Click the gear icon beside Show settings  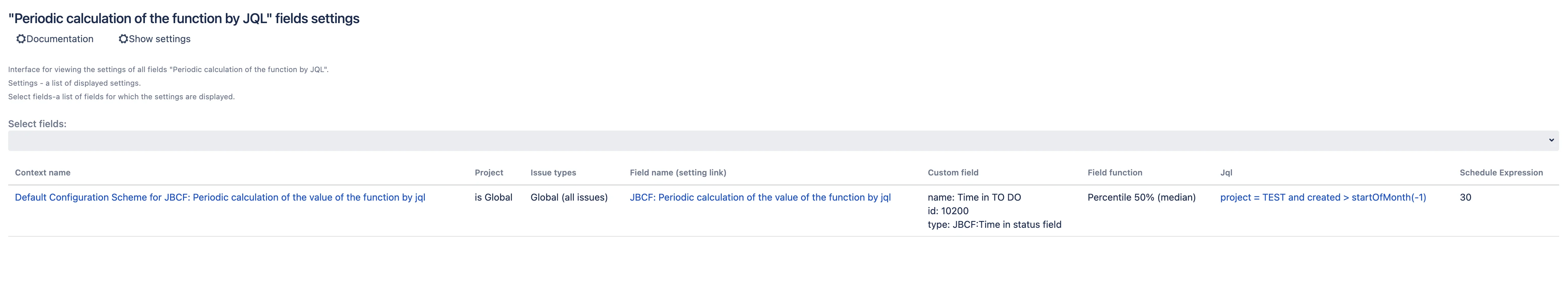[x=123, y=39]
